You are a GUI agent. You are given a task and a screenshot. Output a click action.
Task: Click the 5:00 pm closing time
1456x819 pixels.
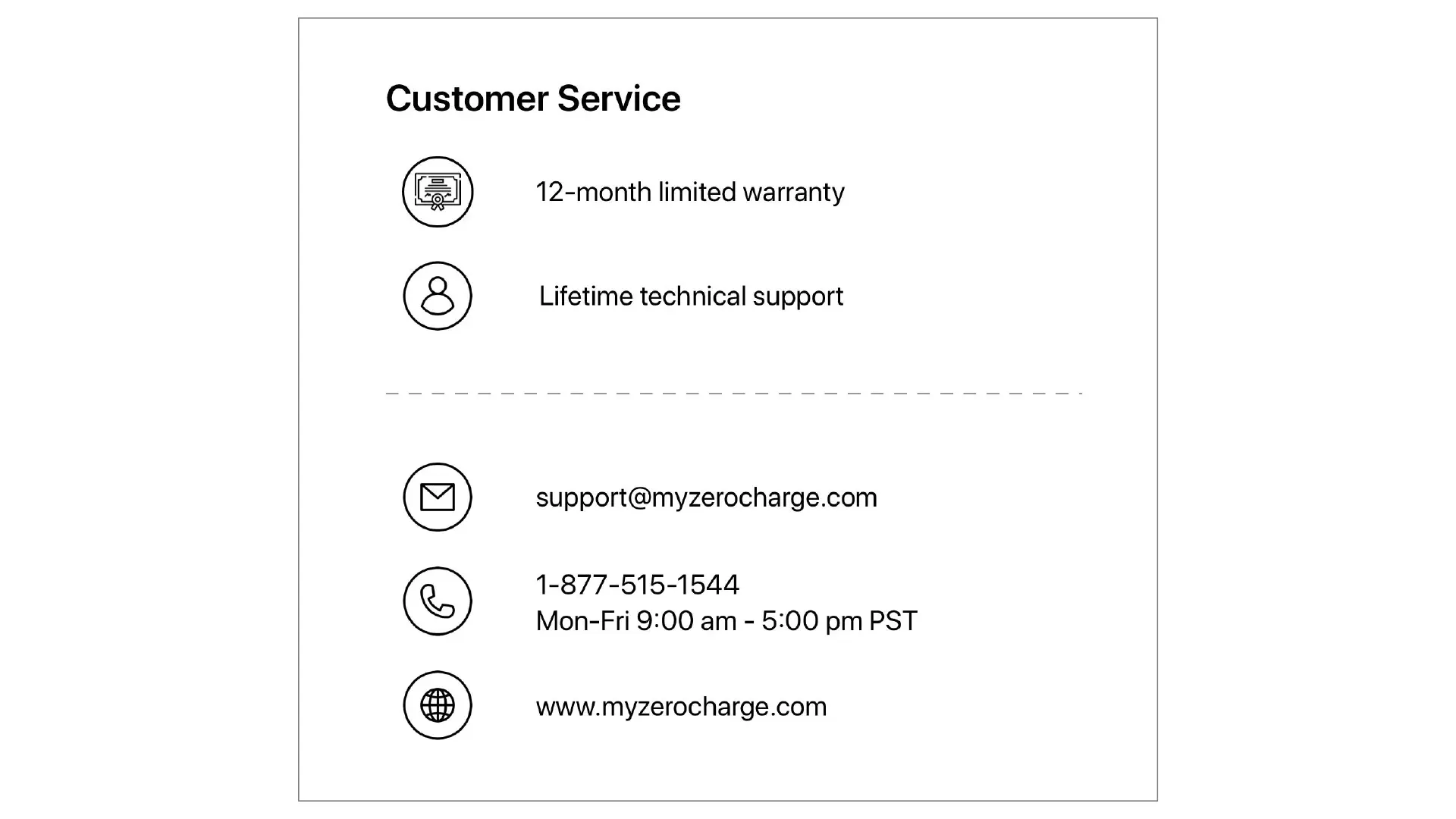click(x=811, y=621)
